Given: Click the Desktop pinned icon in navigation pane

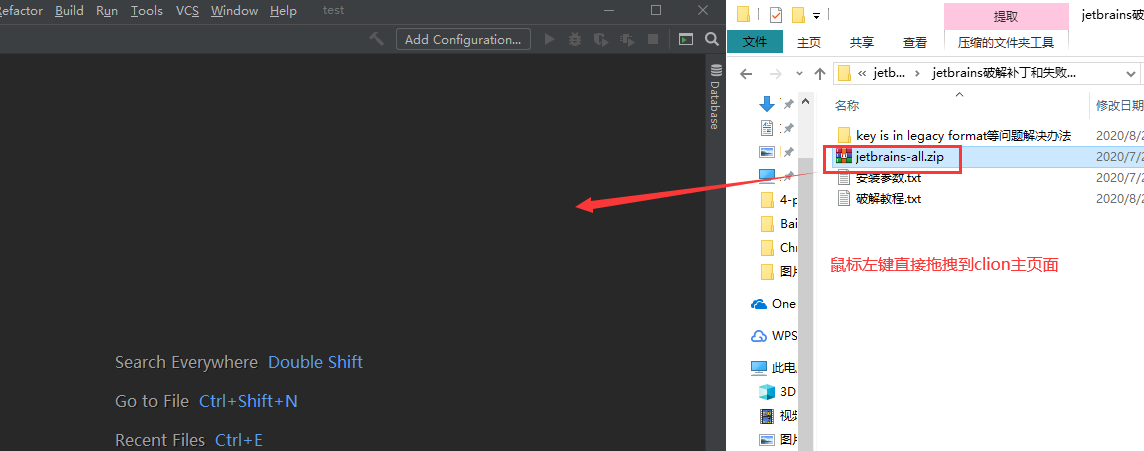Looking at the screenshot, I should [766, 176].
